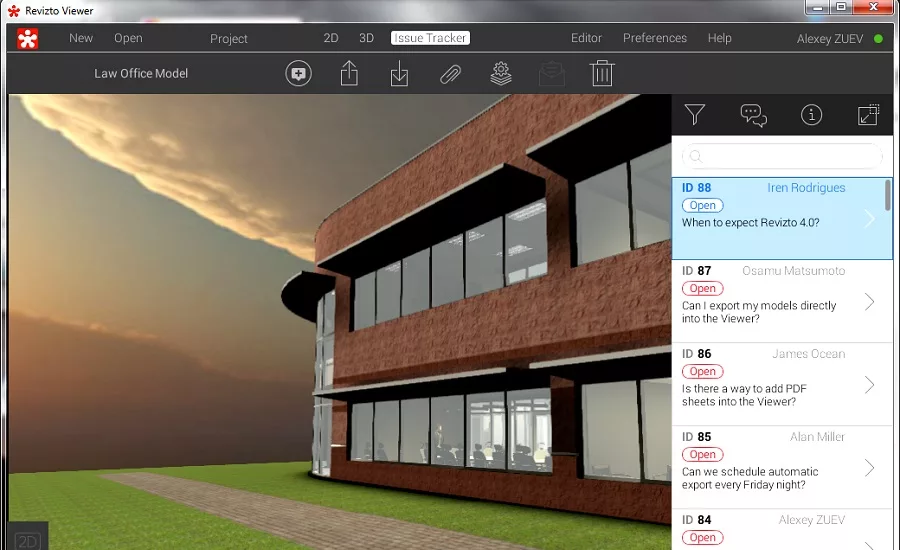Click the info circle icon
This screenshot has width=900, height=550.
[811, 115]
